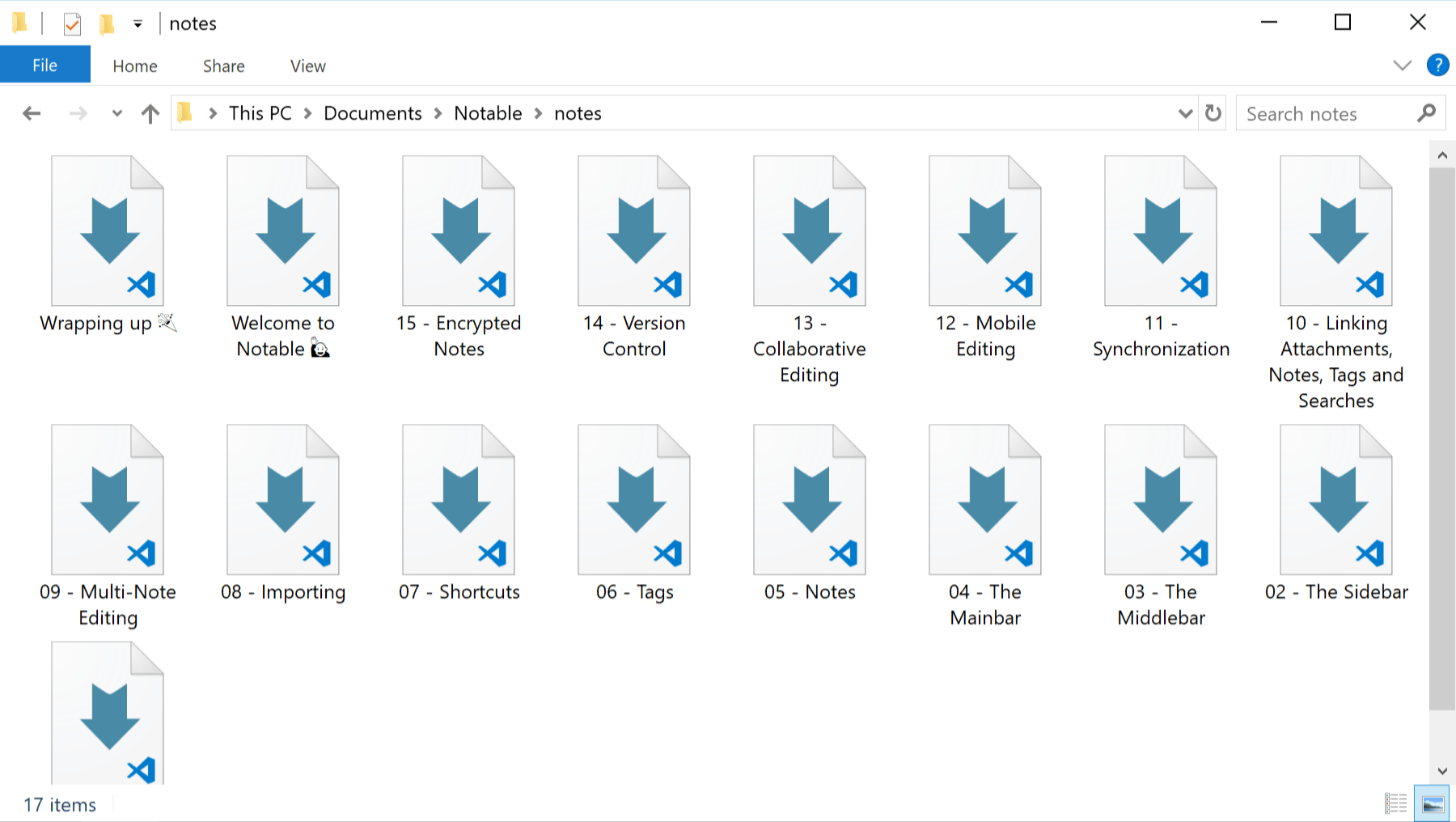The width and height of the screenshot is (1456, 822).
Task: Click the '07 - Shortcuts' file name
Action: [459, 591]
